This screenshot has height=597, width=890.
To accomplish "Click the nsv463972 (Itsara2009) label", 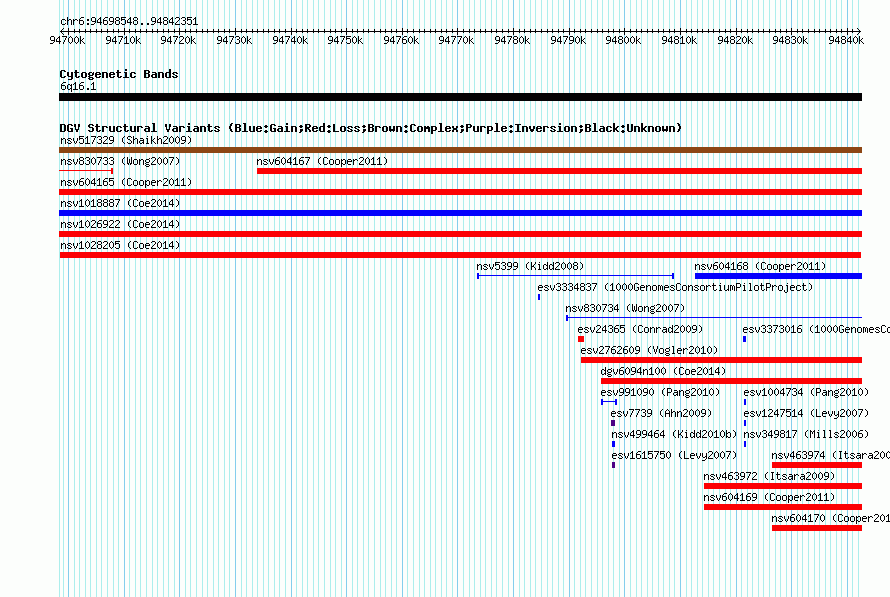I will [x=769, y=476].
